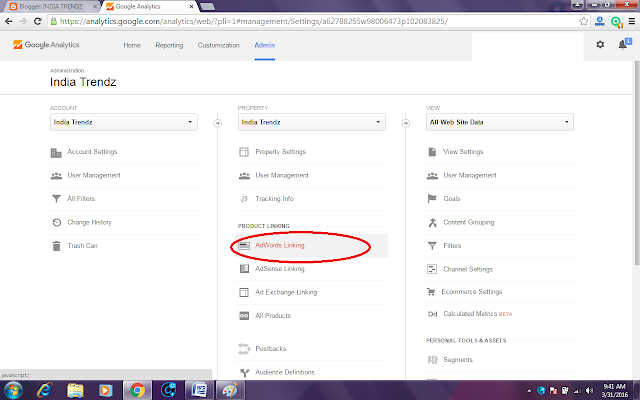
Task: Select the Google Analytics browser tab
Action: [149, 7]
